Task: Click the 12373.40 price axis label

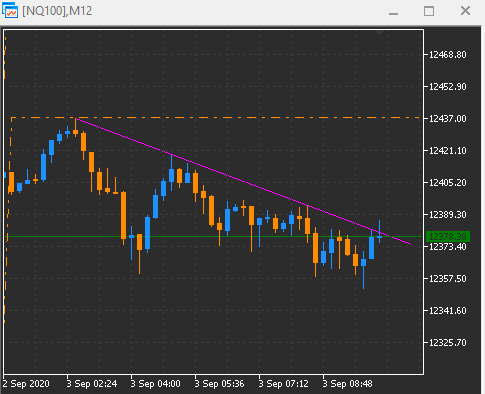Action: (x=448, y=247)
